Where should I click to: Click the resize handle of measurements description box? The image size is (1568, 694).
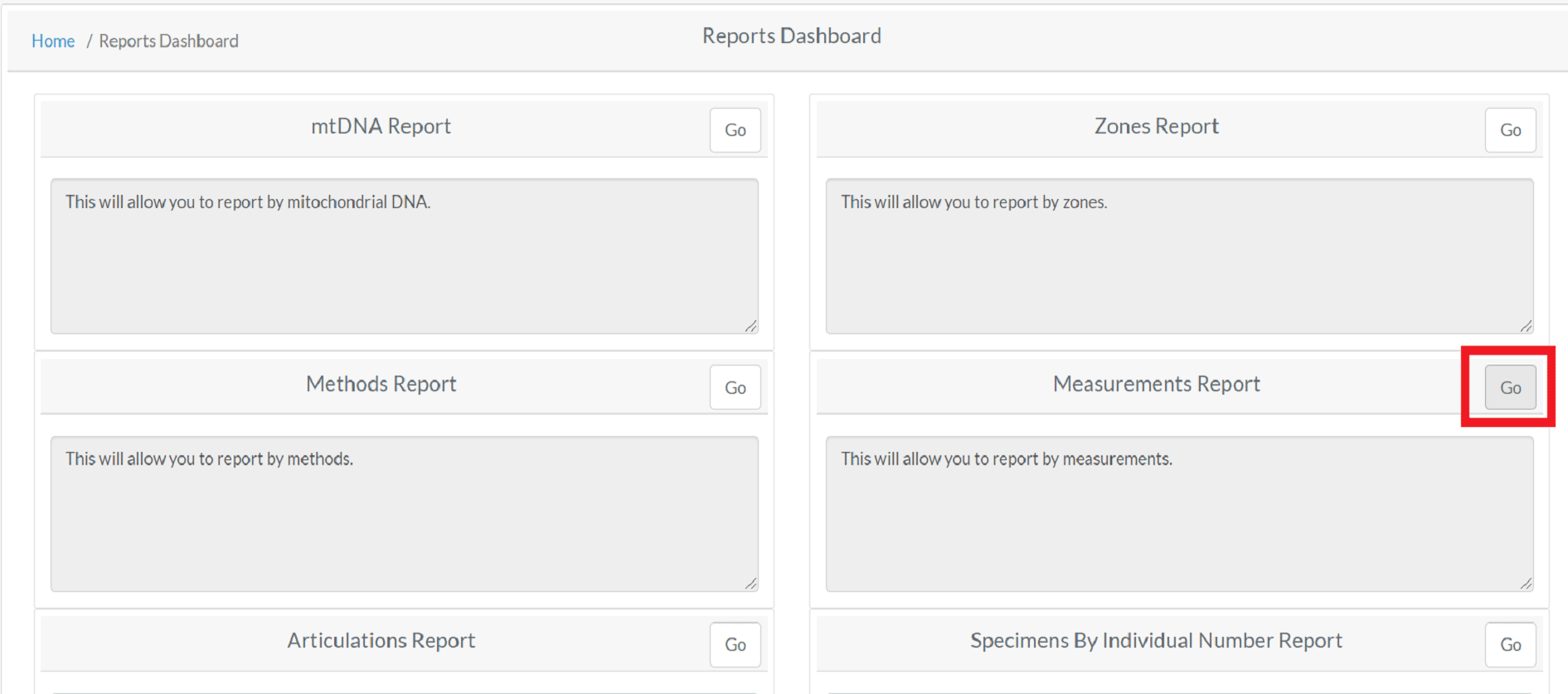pos(1527,585)
